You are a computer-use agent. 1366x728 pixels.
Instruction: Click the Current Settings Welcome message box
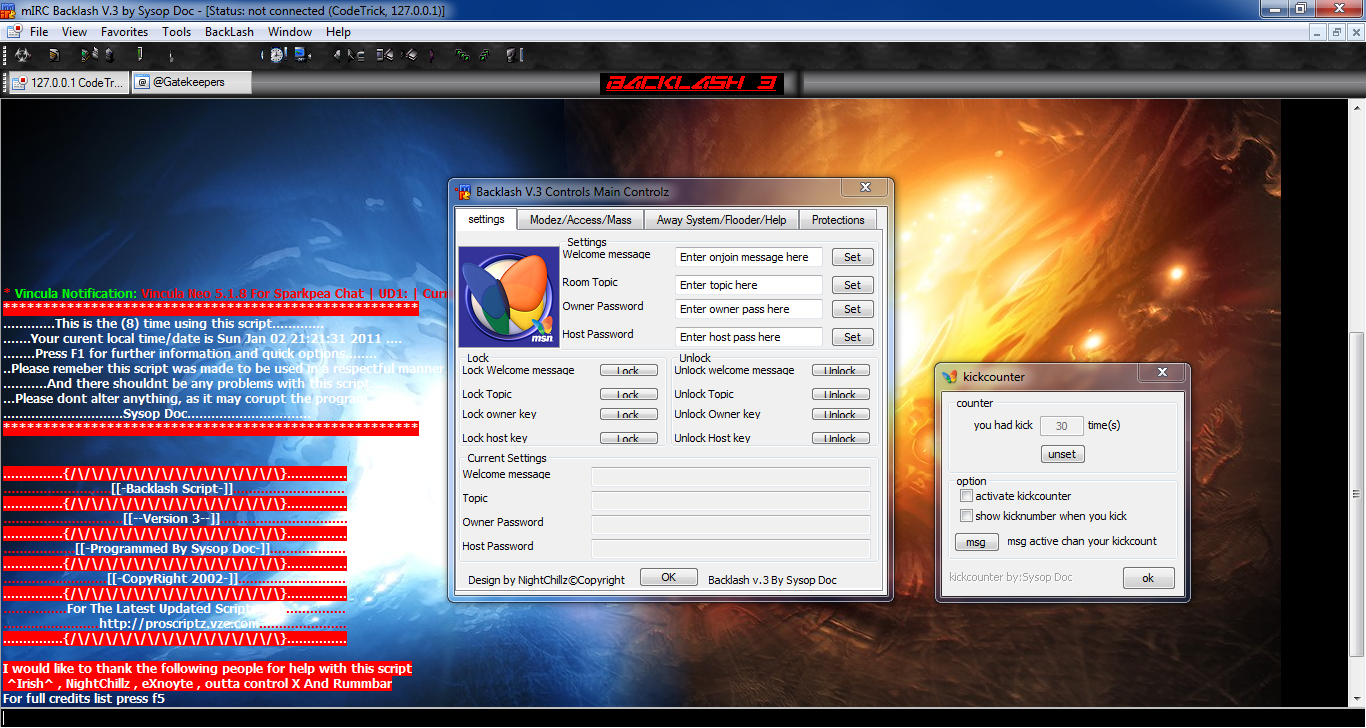coord(731,477)
